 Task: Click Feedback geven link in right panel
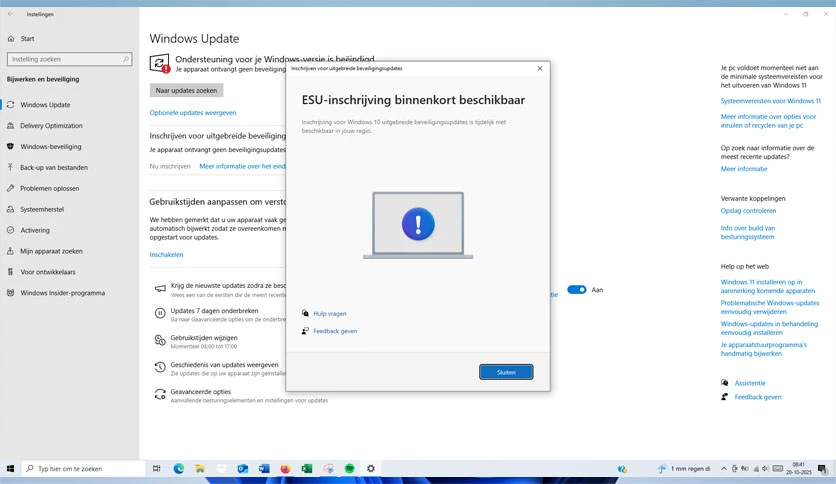point(758,397)
